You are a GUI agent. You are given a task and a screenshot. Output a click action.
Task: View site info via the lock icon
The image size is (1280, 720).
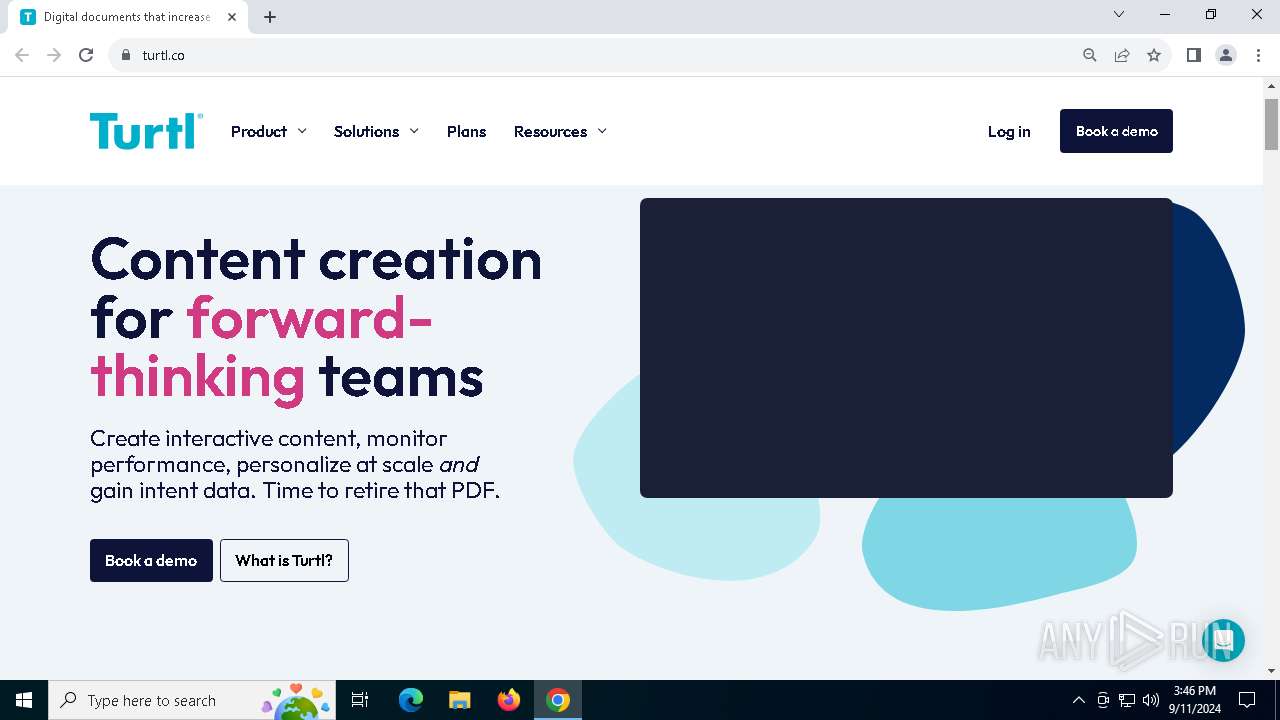click(x=126, y=55)
